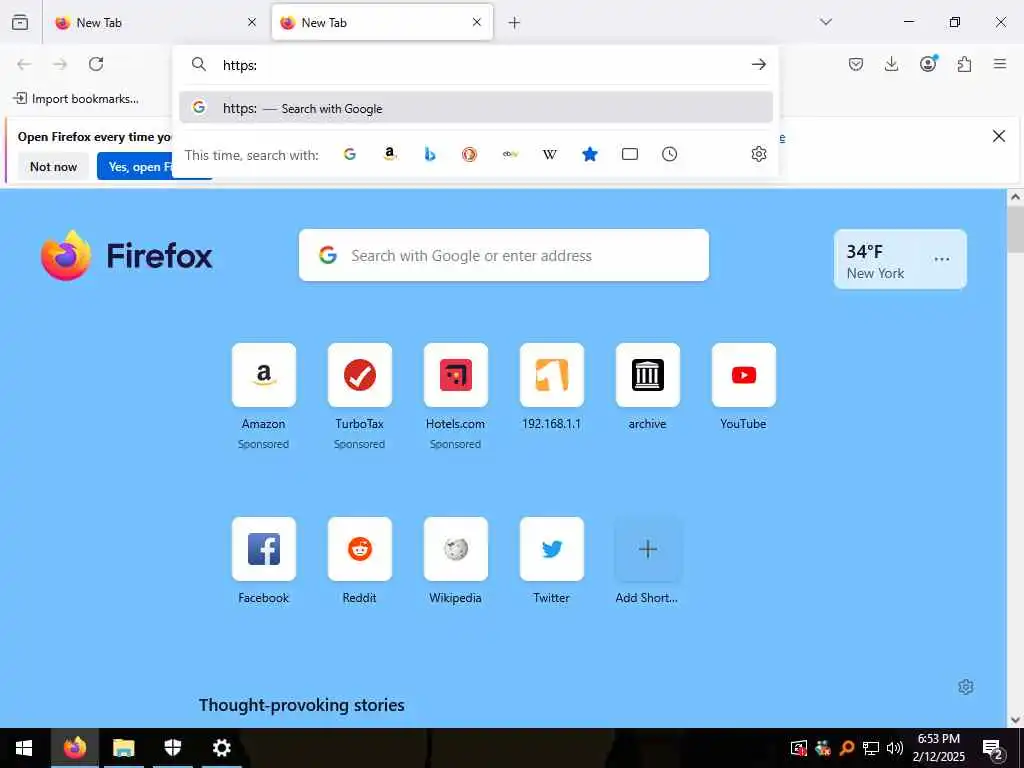Open File Explorer from the taskbar
The height and width of the screenshot is (768, 1024).
[x=123, y=748]
